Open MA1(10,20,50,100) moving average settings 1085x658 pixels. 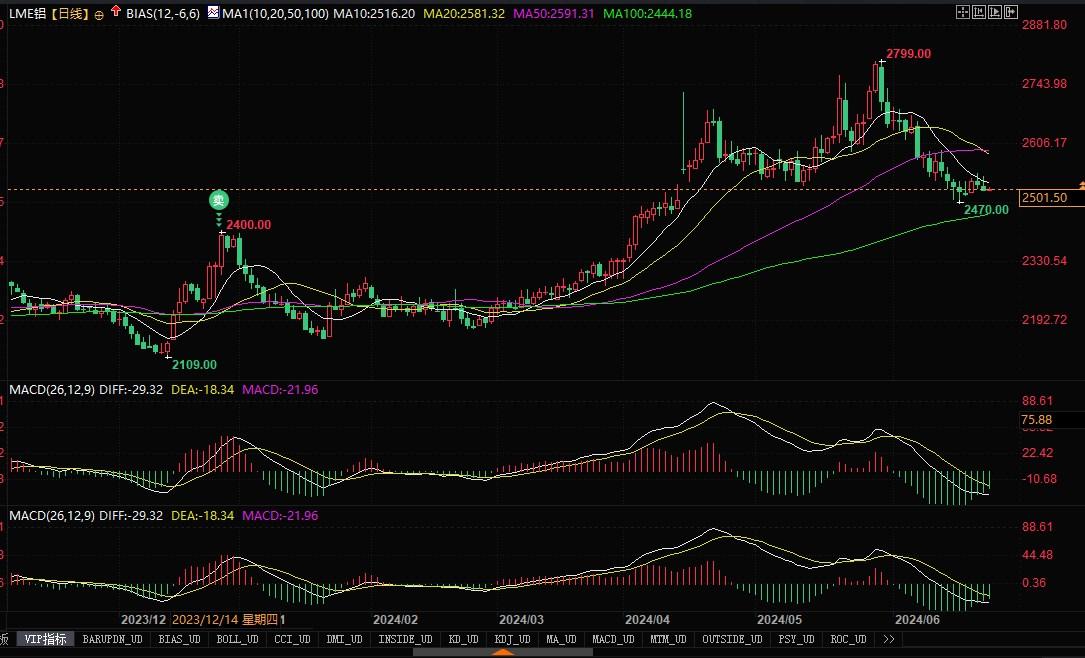click(x=275, y=13)
